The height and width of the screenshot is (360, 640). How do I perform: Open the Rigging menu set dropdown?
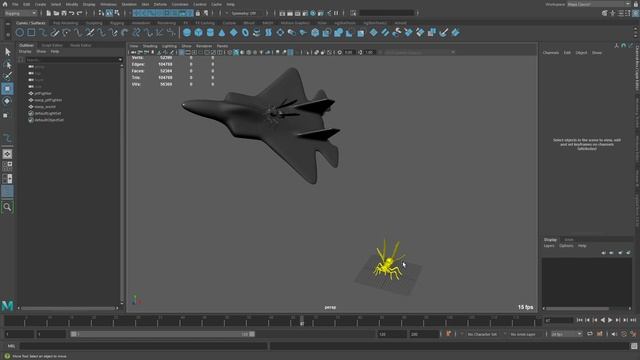click(20, 13)
